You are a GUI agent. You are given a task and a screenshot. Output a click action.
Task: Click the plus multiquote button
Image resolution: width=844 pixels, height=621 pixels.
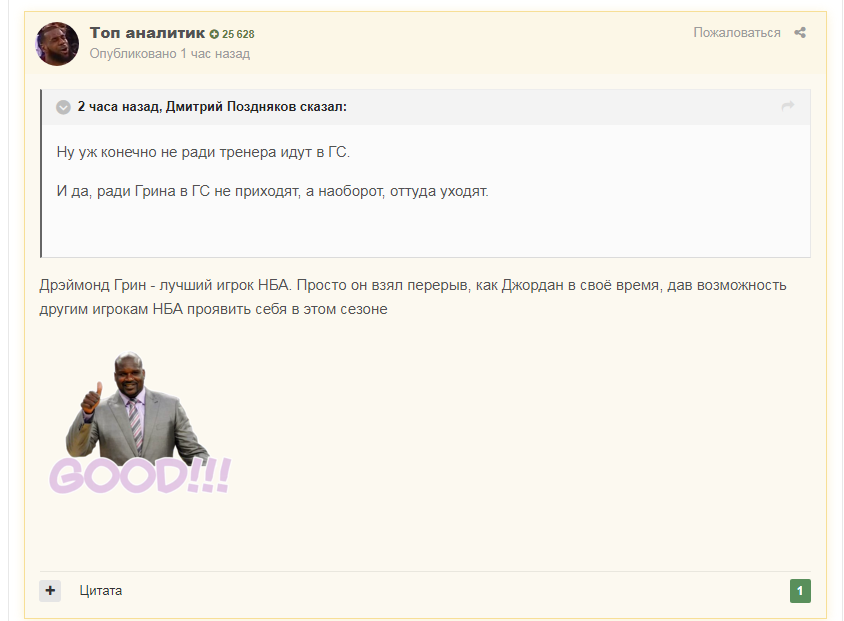point(50,591)
